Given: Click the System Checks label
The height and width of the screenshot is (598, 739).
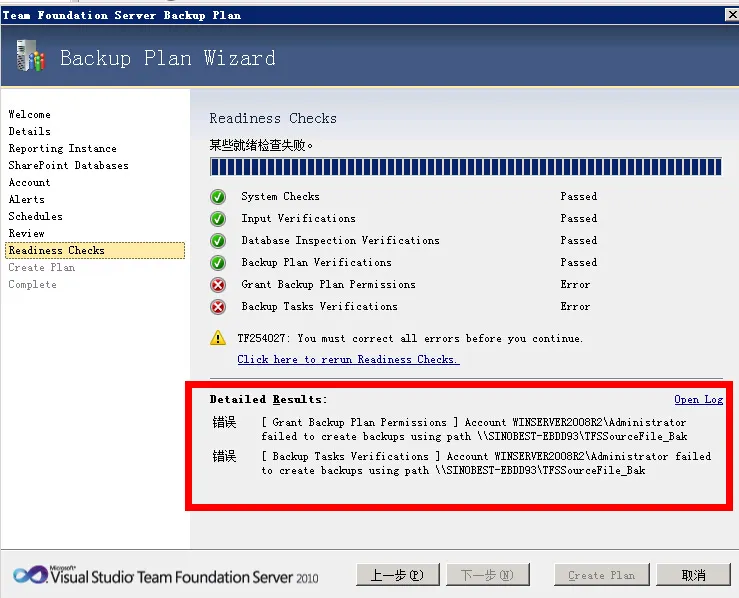Looking at the screenshot, I should (x=280, y=197).
